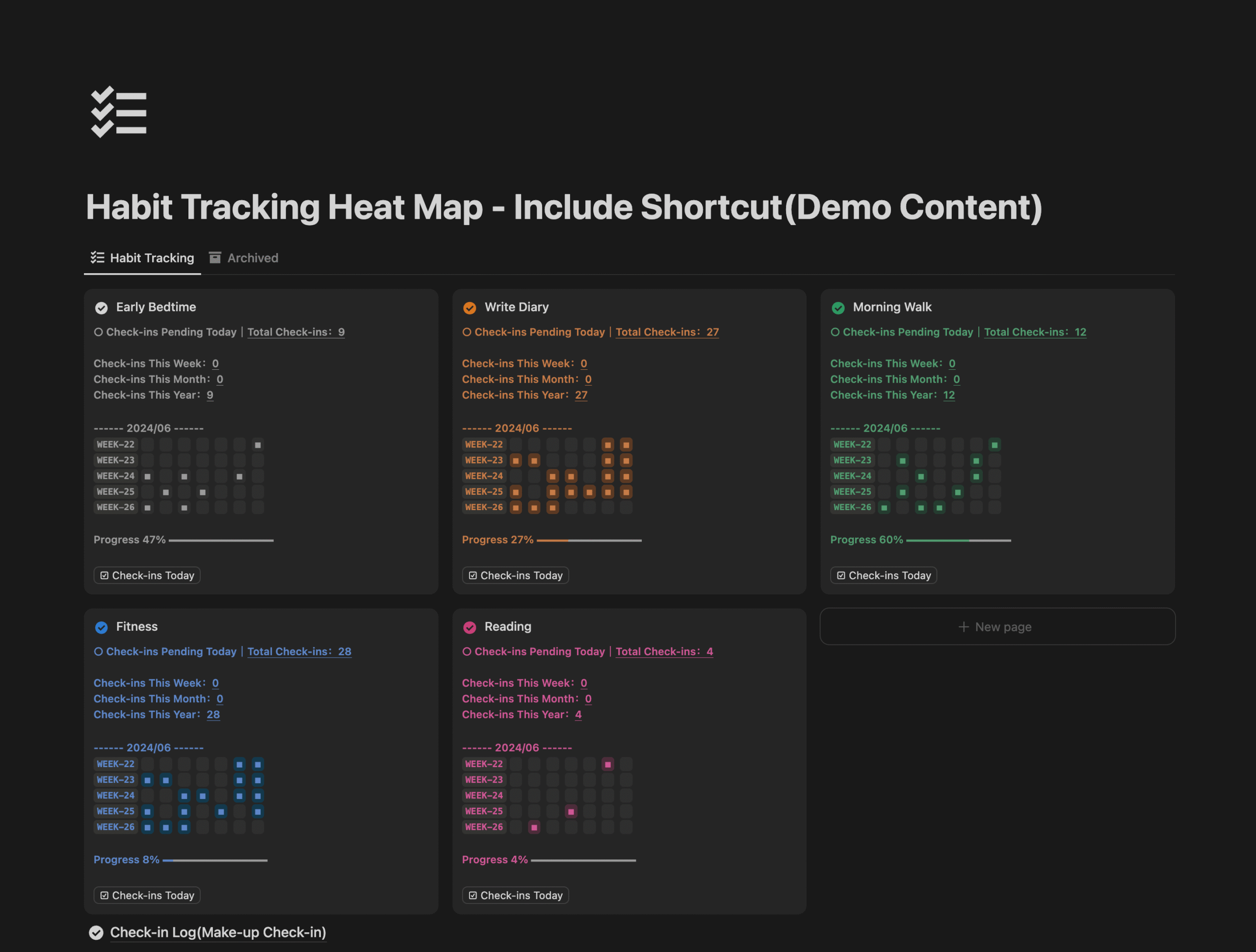Click the green check icon for Morning Walk
1256x952 pixels.
click(838, 308)
